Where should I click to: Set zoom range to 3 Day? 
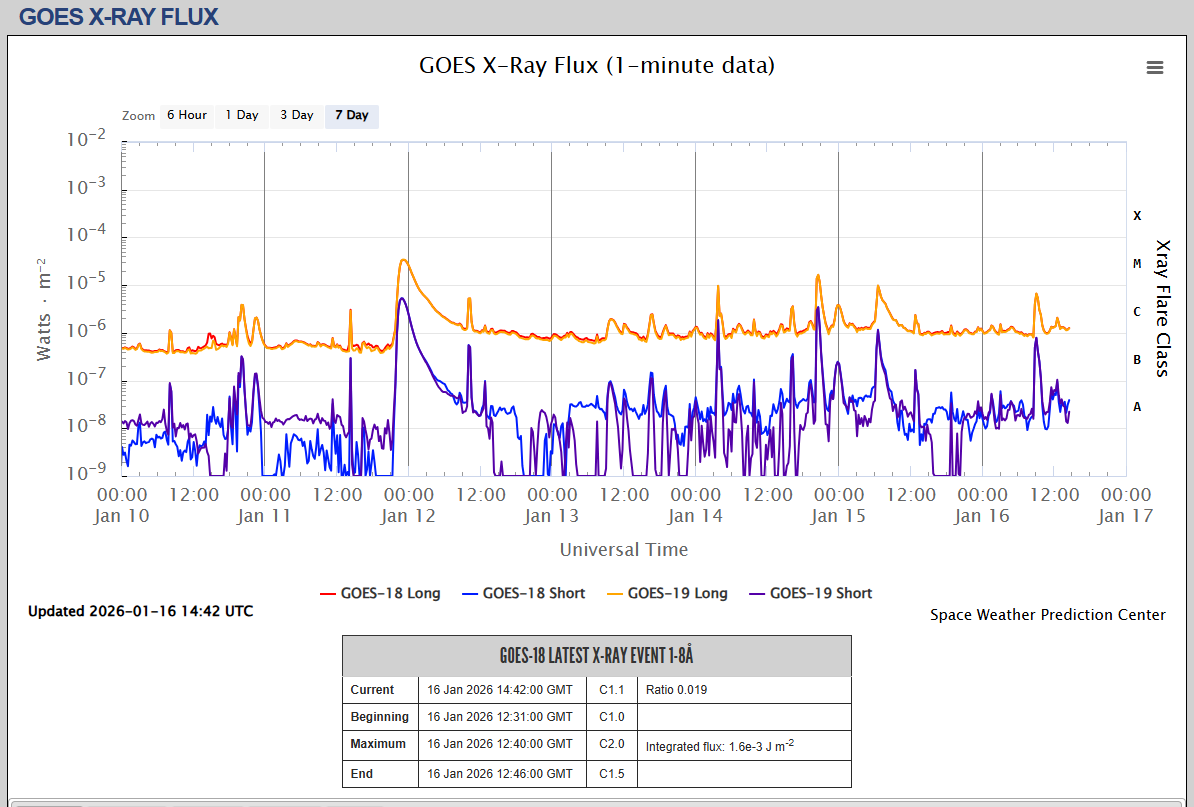296,116
